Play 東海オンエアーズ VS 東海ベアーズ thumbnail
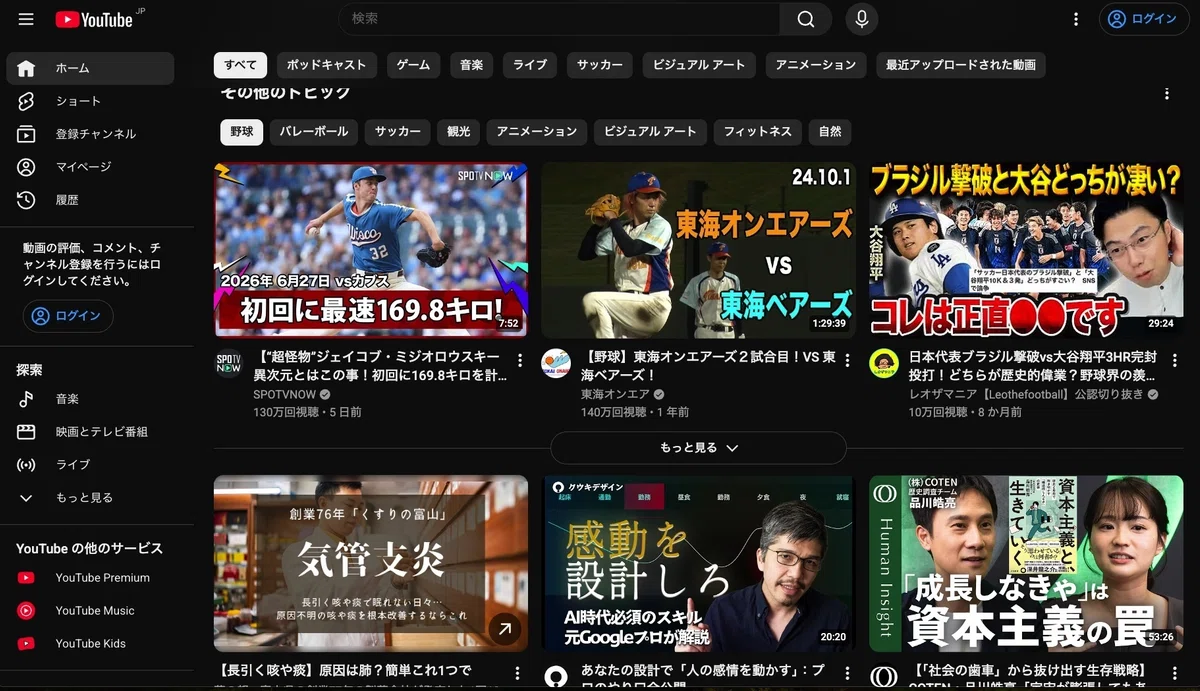Screen dimensions: 1200x691 (x=698, y=250)
